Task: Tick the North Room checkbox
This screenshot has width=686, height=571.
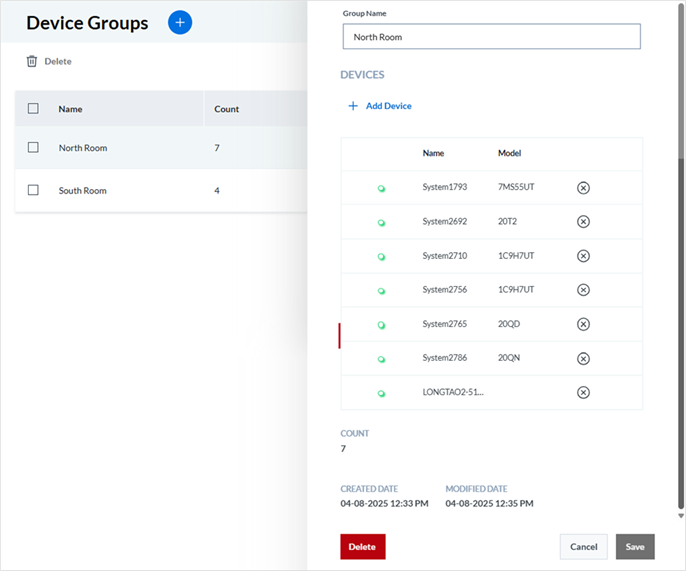Action: click(33, 147)
